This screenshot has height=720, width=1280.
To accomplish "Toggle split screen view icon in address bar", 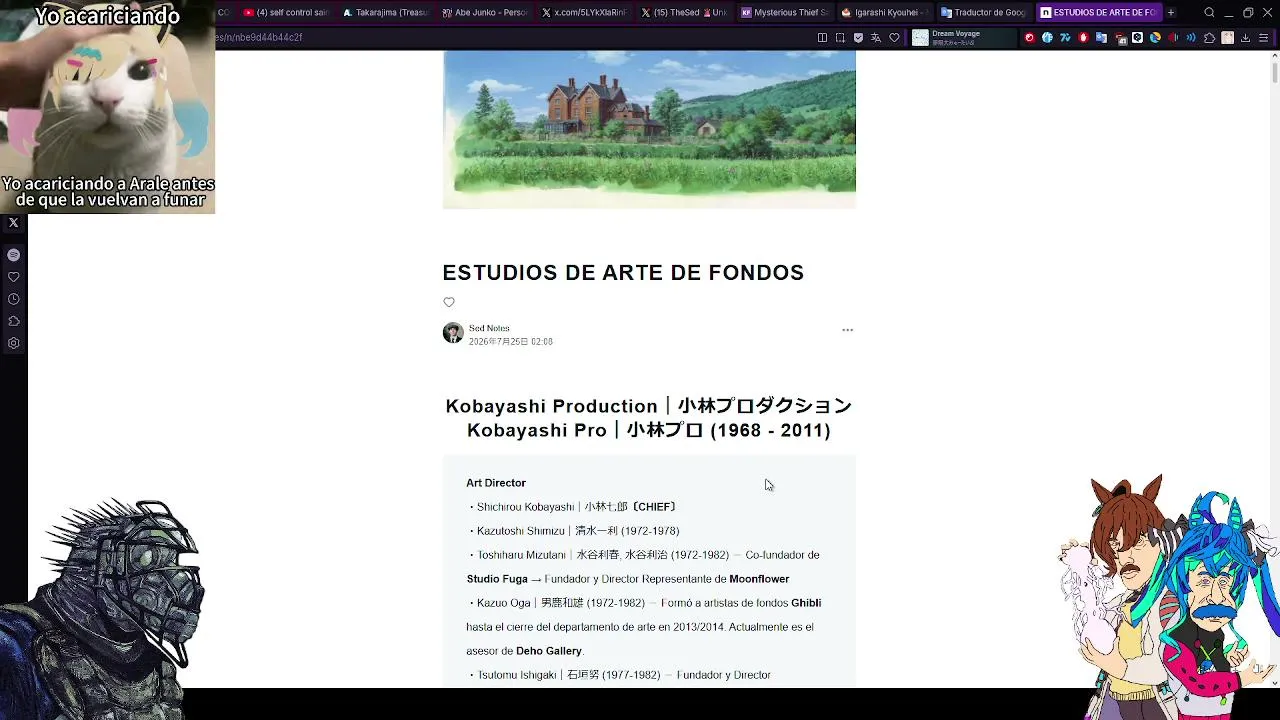I will 822,38.
